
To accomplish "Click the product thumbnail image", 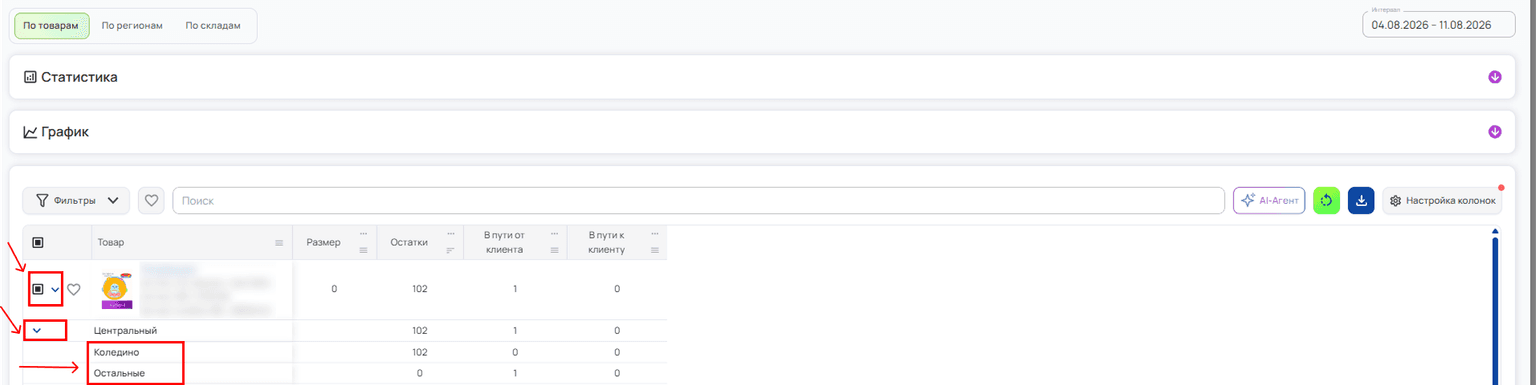I will [118, 290].
